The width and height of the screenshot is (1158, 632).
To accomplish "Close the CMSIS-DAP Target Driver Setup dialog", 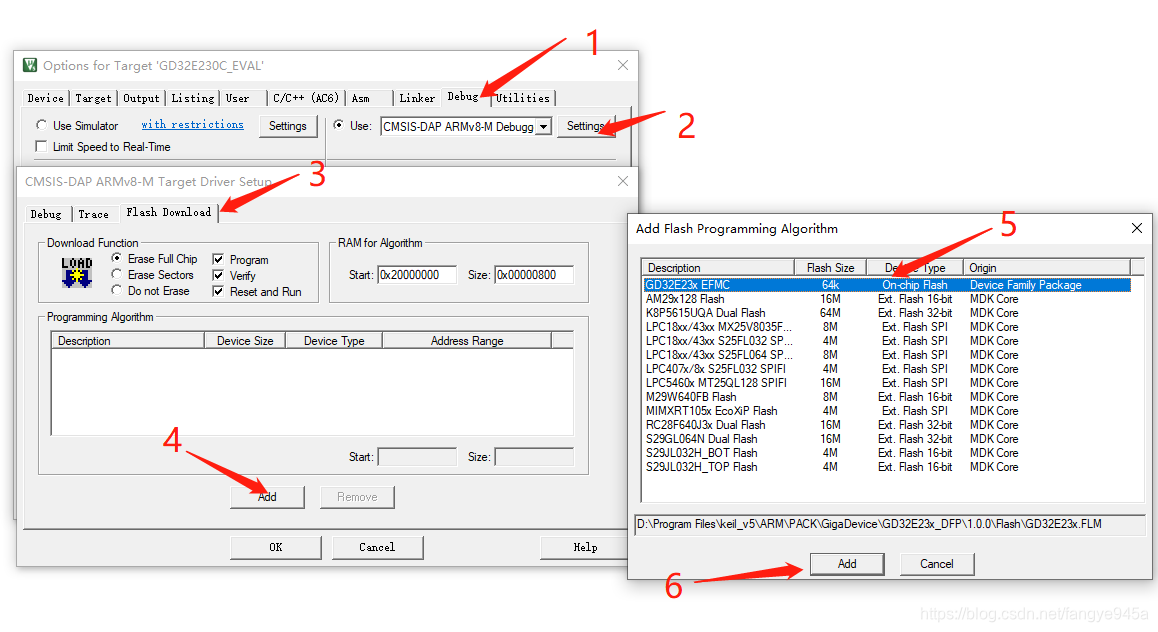I will pos(623,181).
